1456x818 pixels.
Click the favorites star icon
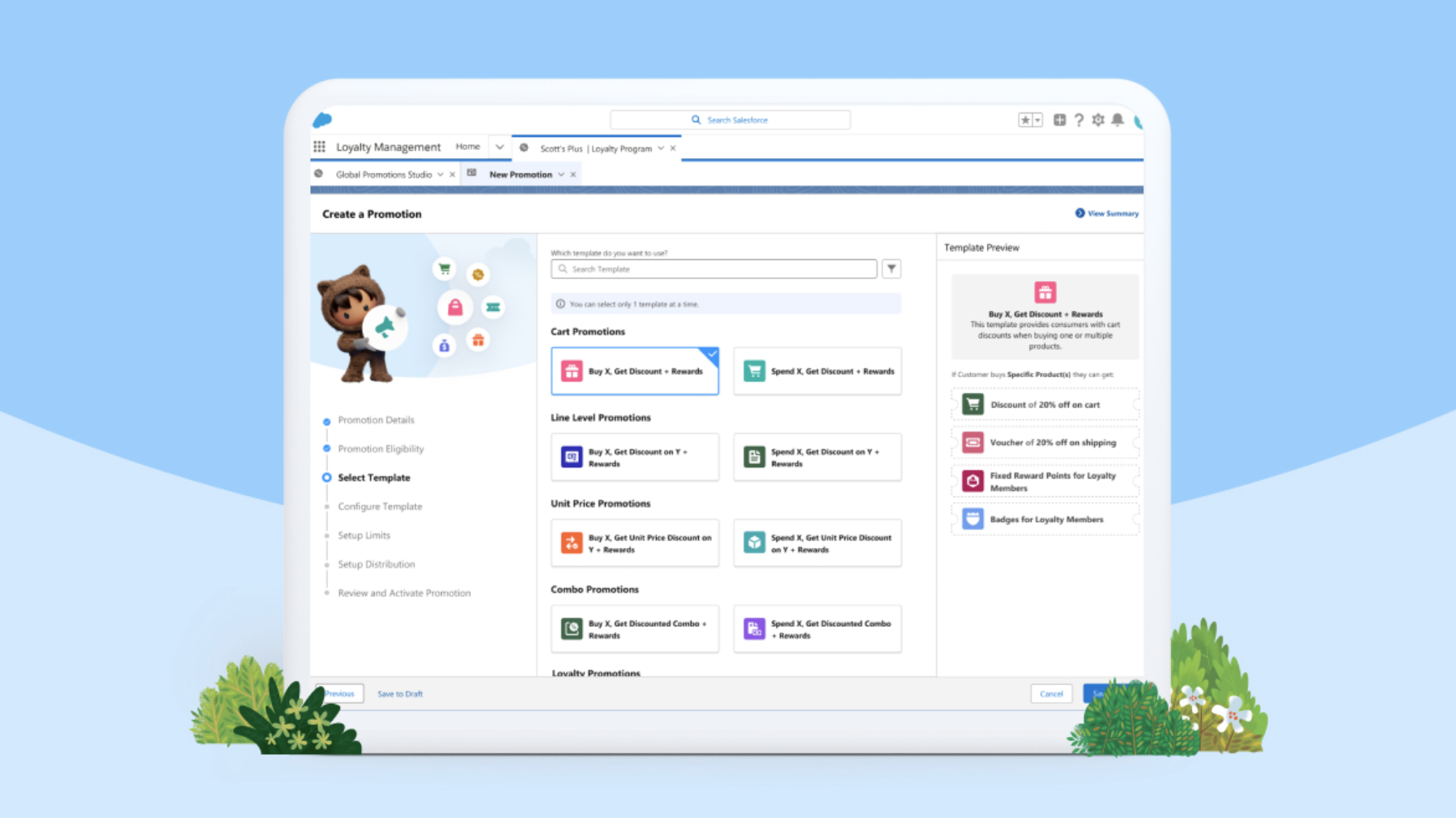click(1025, 120)
